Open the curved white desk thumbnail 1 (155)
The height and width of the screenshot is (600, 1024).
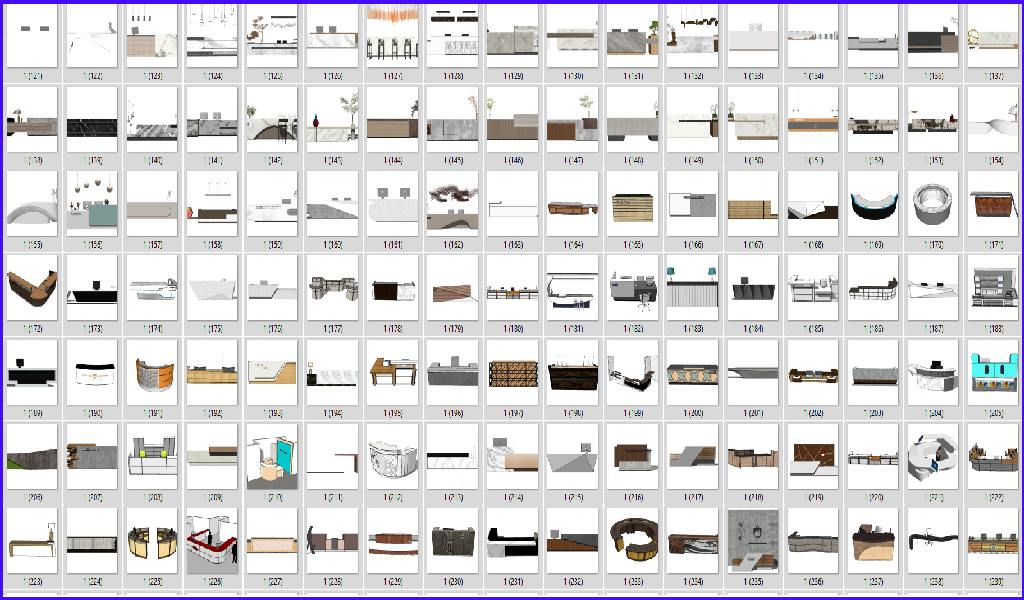pyautogui.click(x=31, y=204)
